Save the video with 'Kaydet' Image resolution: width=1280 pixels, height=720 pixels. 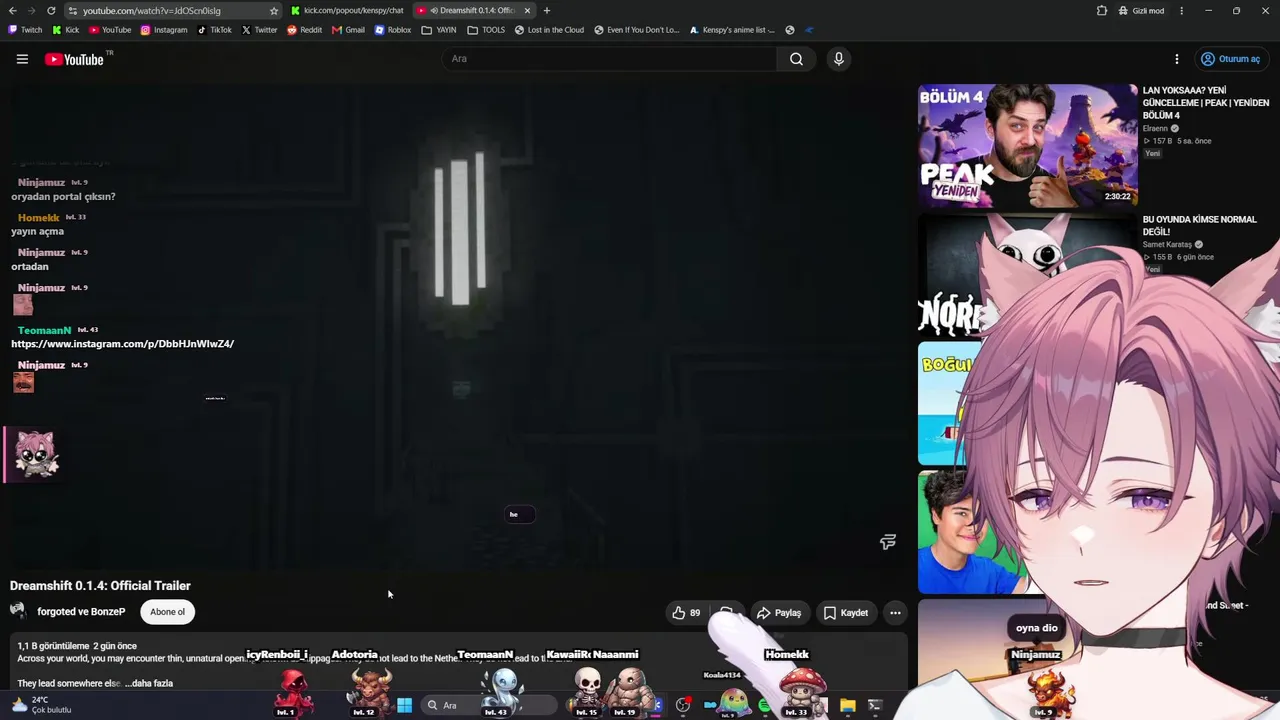pos(846,613)
